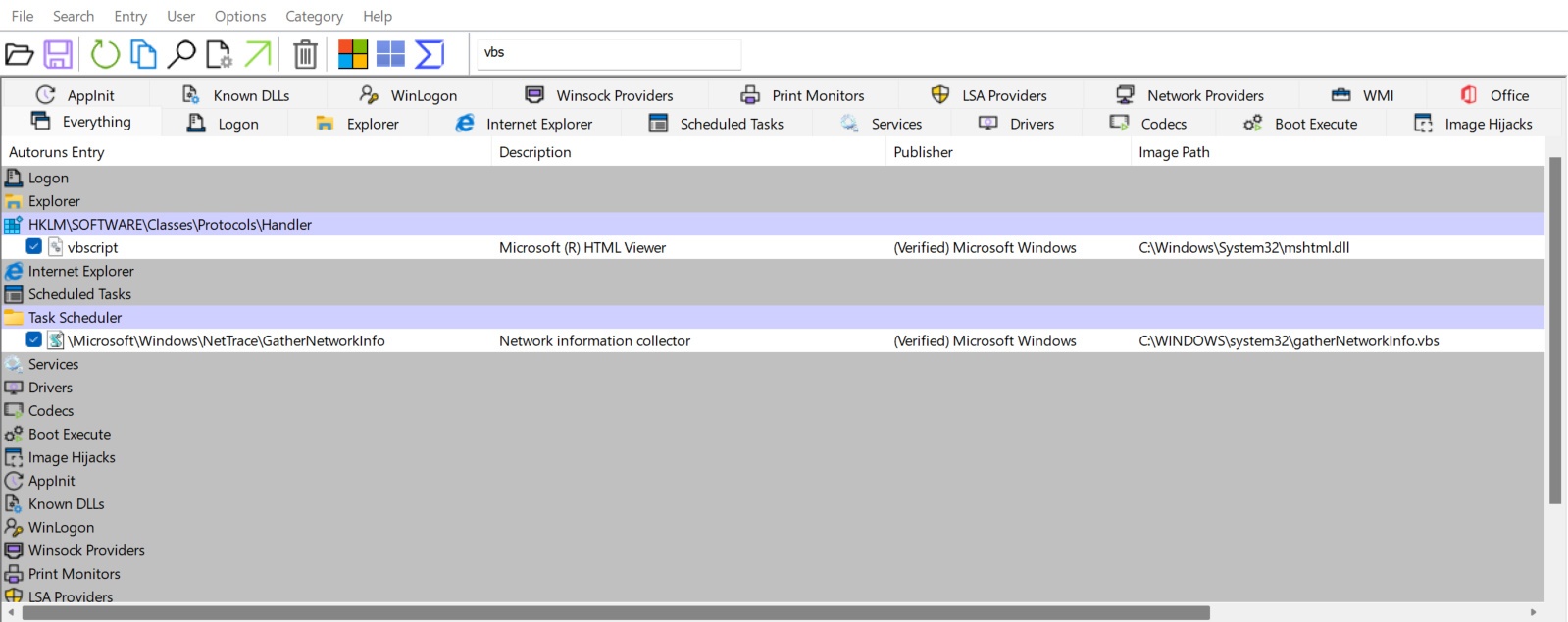
Task: Select the Codecs category row in list
Action: (x=773, y=410)
